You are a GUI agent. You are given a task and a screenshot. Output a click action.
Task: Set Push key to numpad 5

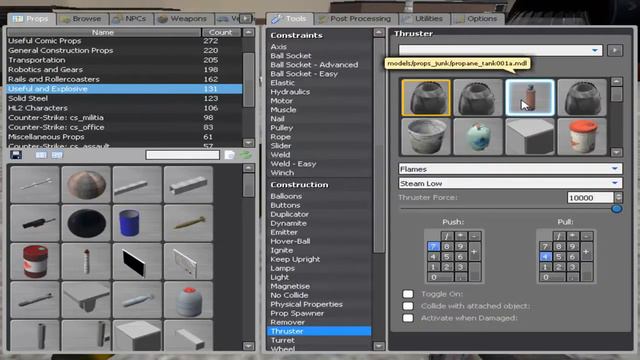(x=447, y=256)
